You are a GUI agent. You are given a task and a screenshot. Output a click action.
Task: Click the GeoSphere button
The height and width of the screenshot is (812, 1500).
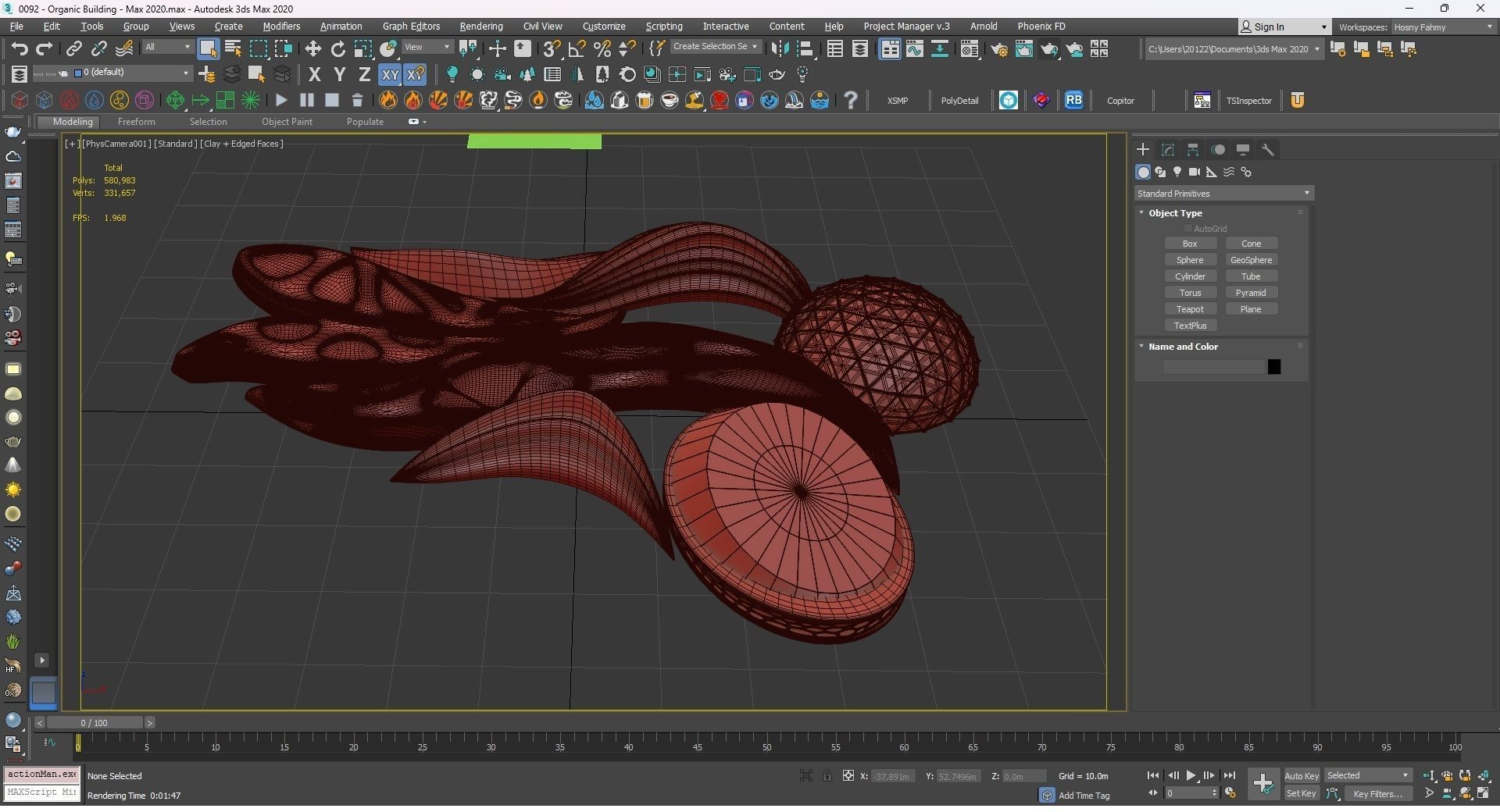[1251, 260]
